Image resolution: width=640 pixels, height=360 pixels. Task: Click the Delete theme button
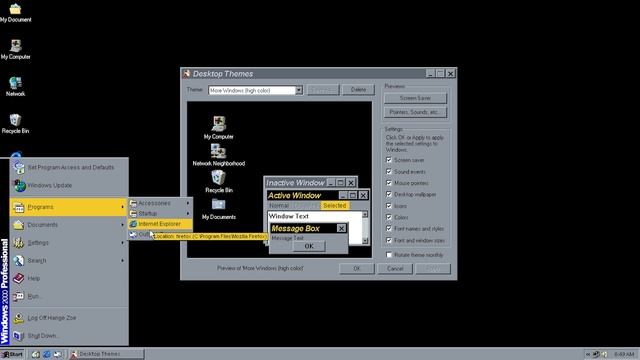click(x=358, y=90)
